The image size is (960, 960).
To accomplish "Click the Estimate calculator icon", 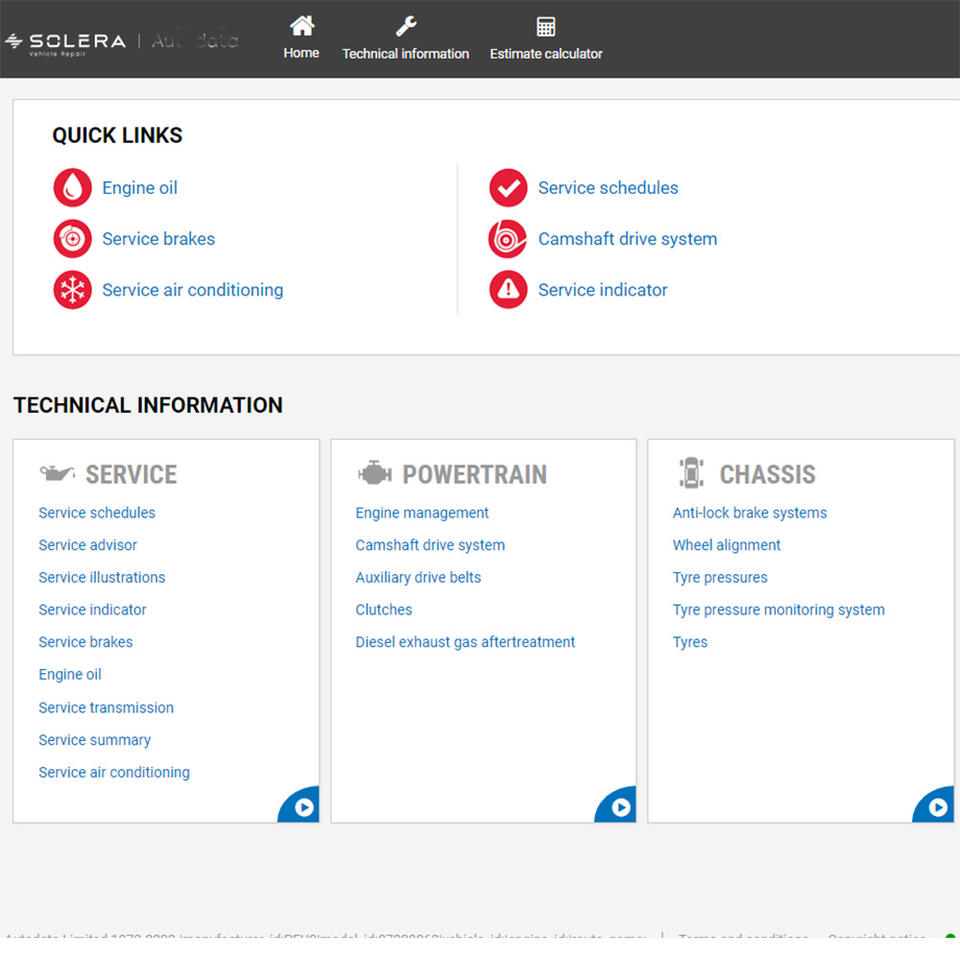I will coord(545,26).
